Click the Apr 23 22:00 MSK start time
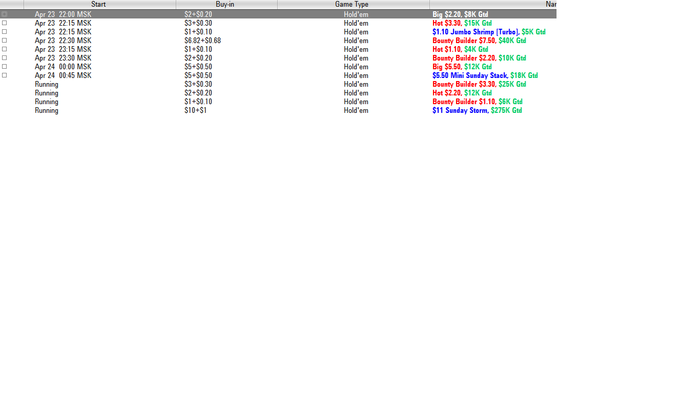The width and height of the screenshot is (700, 394). [63, 14]
